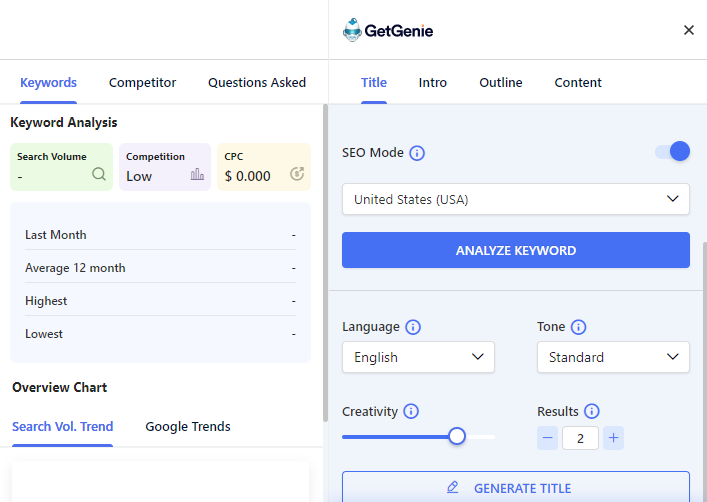
Task: Open the United States (USA) country dropdown
Action: coord(516,199)
